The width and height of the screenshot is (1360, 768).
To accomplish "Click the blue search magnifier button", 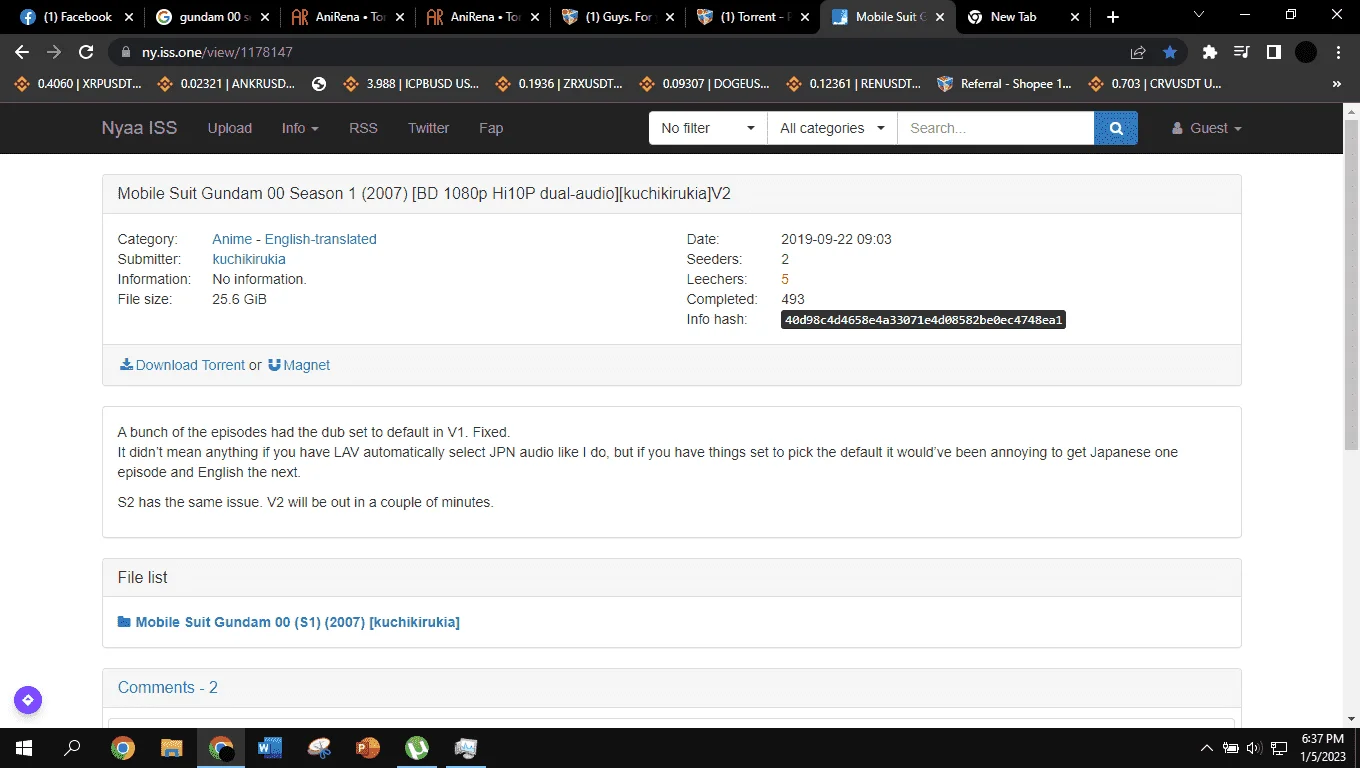I will pos(1116,128).
